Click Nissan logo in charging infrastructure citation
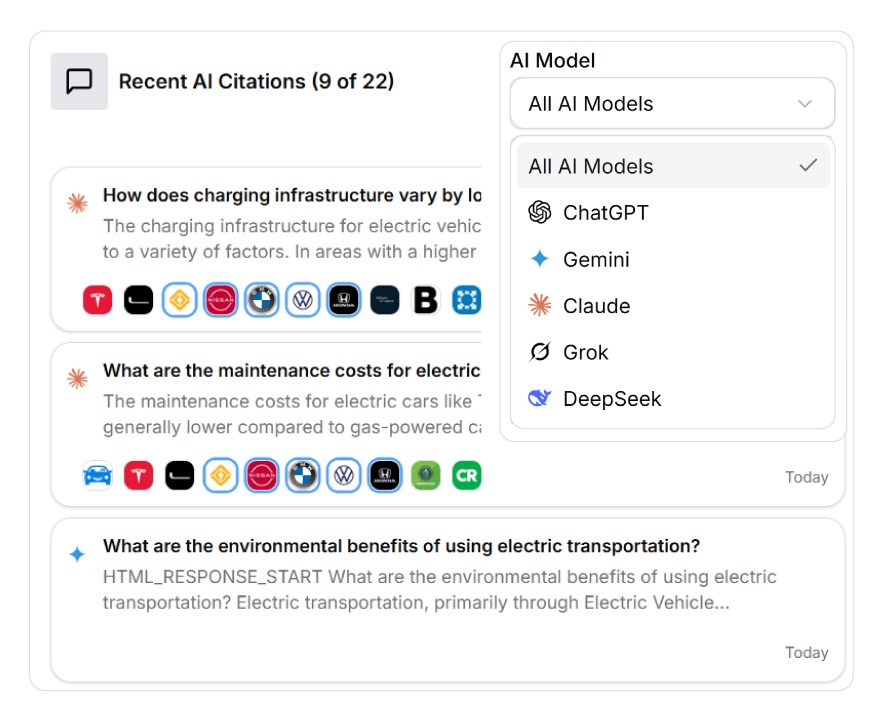This screenshot has width=876, height=720. tap(220, 300)
